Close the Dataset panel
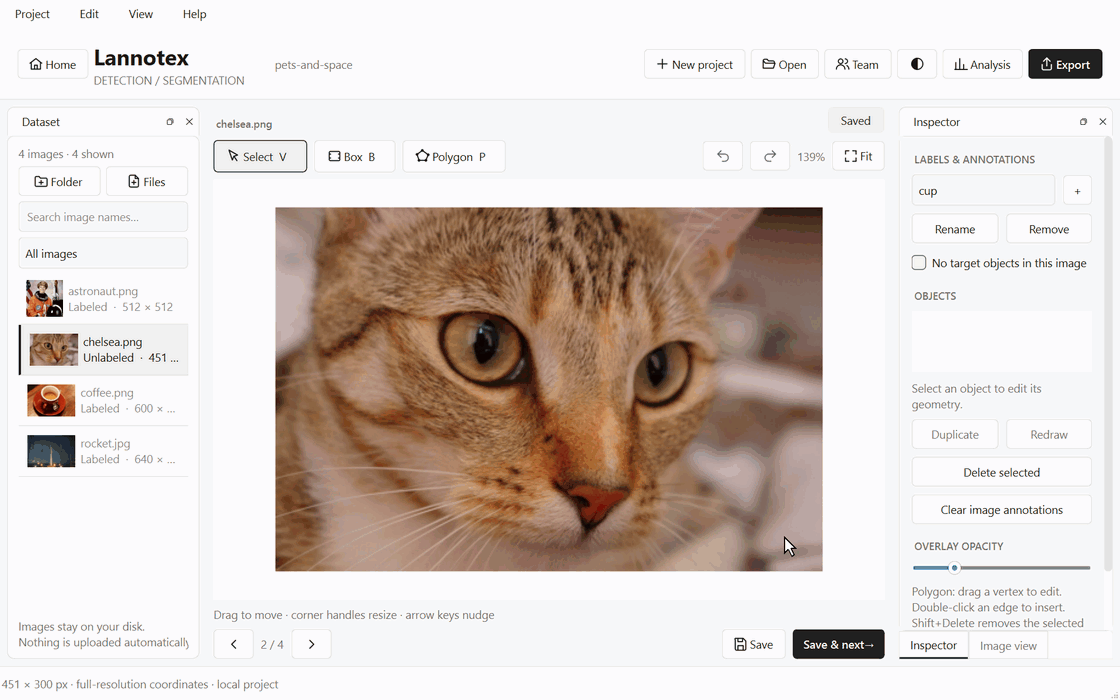The image size is (1120, 700). [189, 121]
